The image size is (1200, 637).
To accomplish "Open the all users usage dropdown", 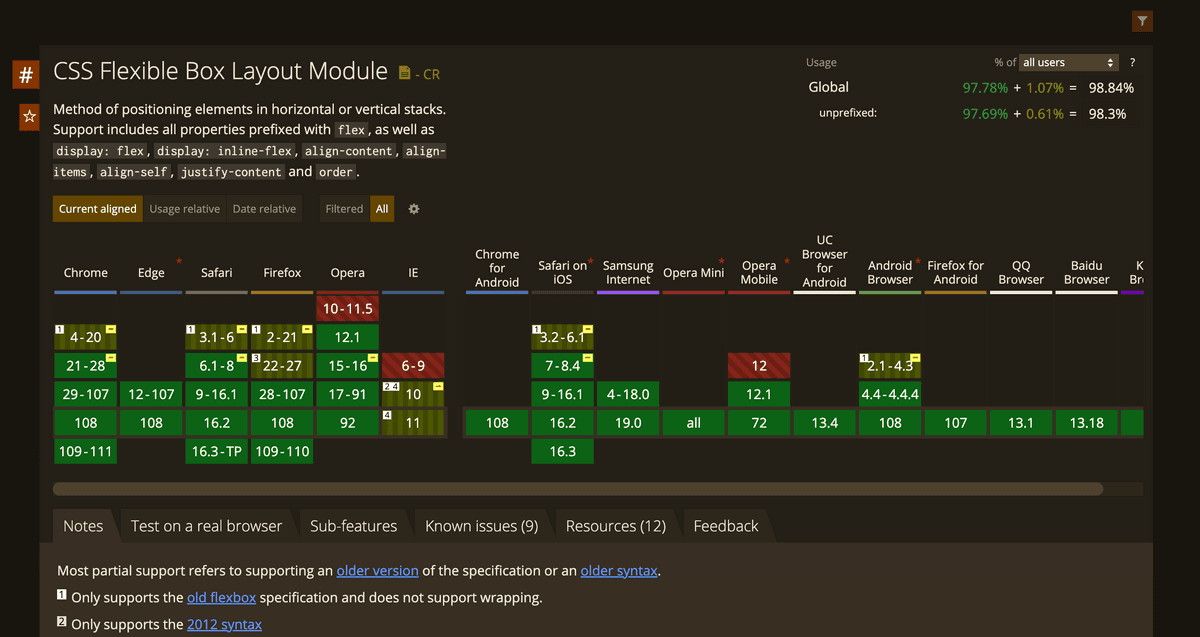I will [x=1068, y=62].
